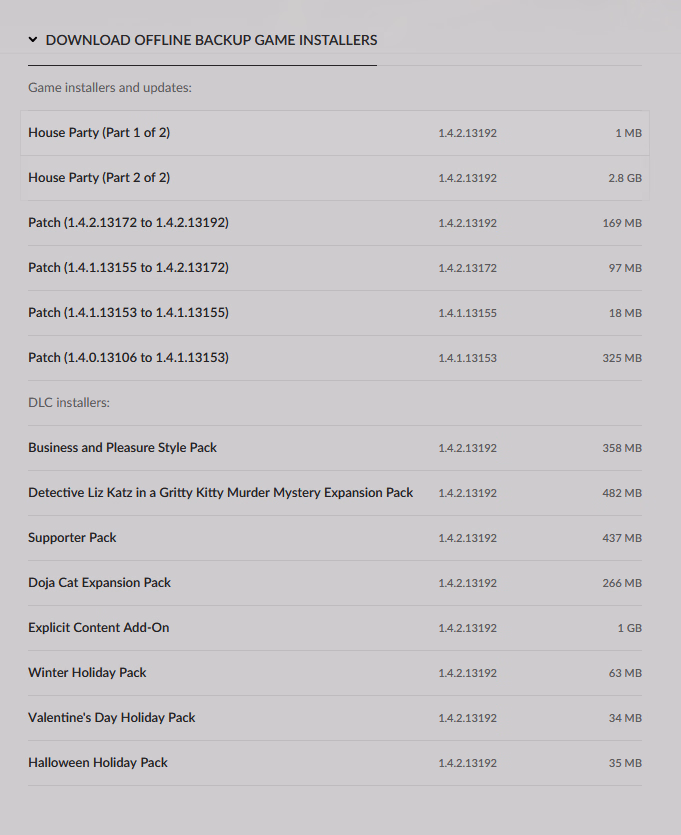Download House Party (Part 2 of 2)
Viewport: 681px width, 835px height.
coord(99,178)
